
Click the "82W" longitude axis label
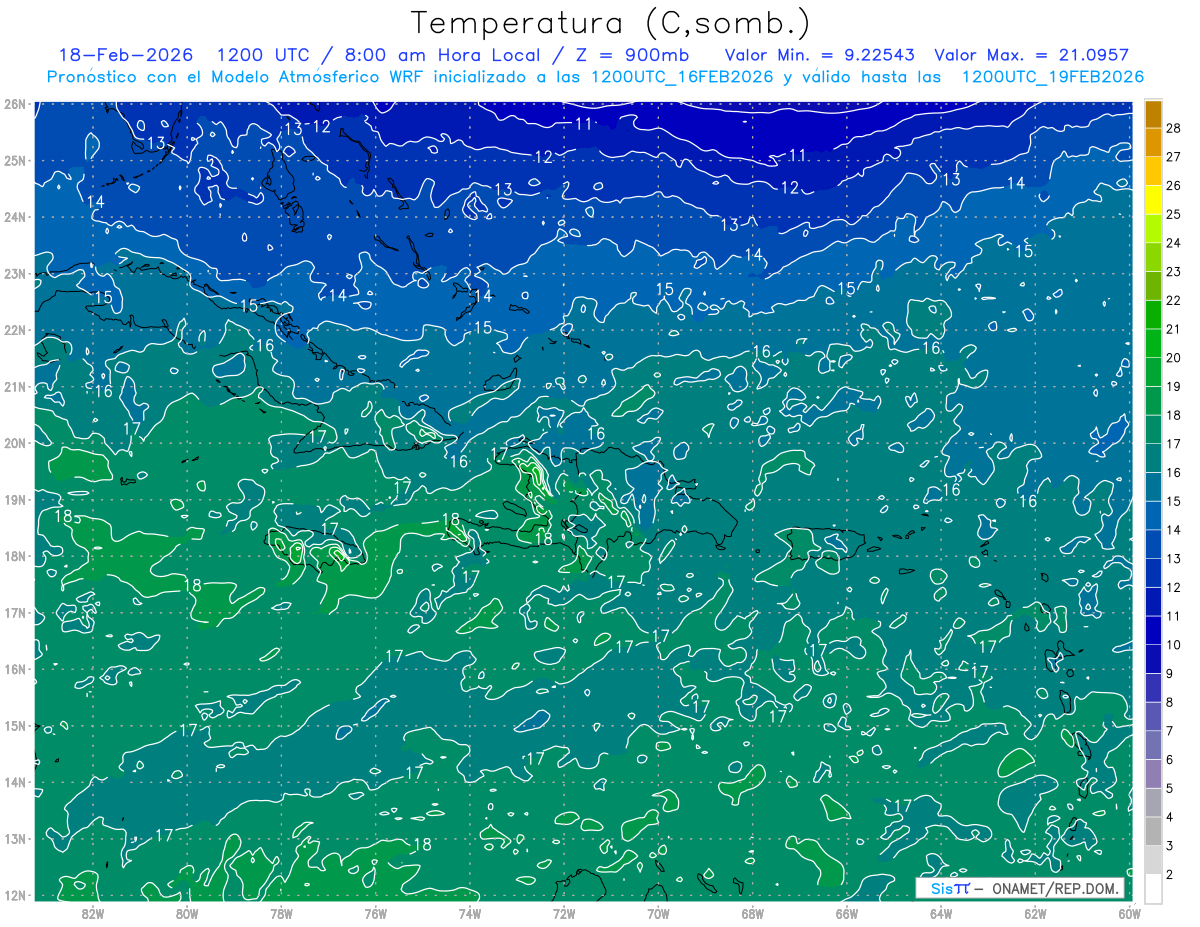[93, 912]
